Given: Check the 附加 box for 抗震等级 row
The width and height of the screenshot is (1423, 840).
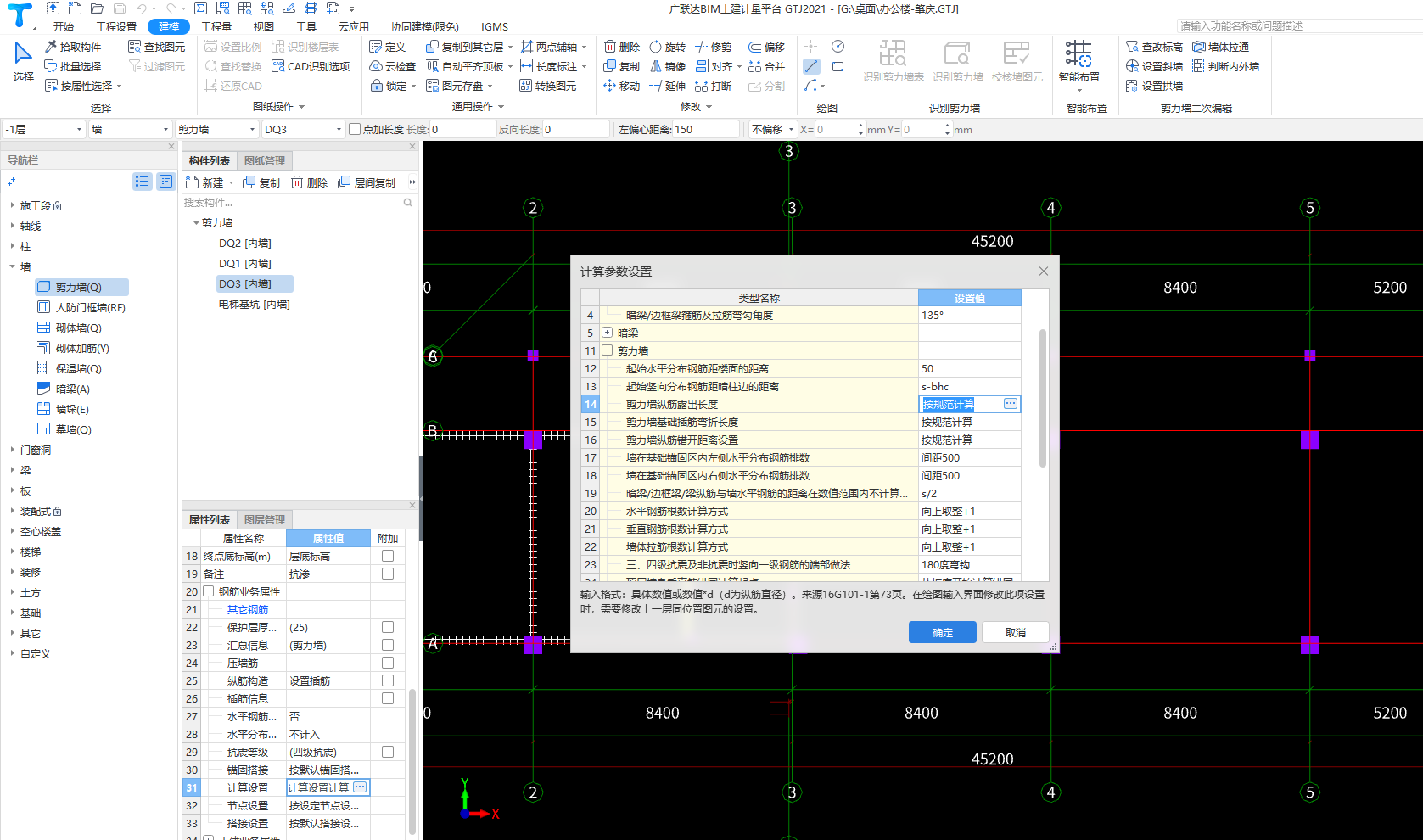Looking at the screenshot, I should pyautogui.click(x=388, y=752).
